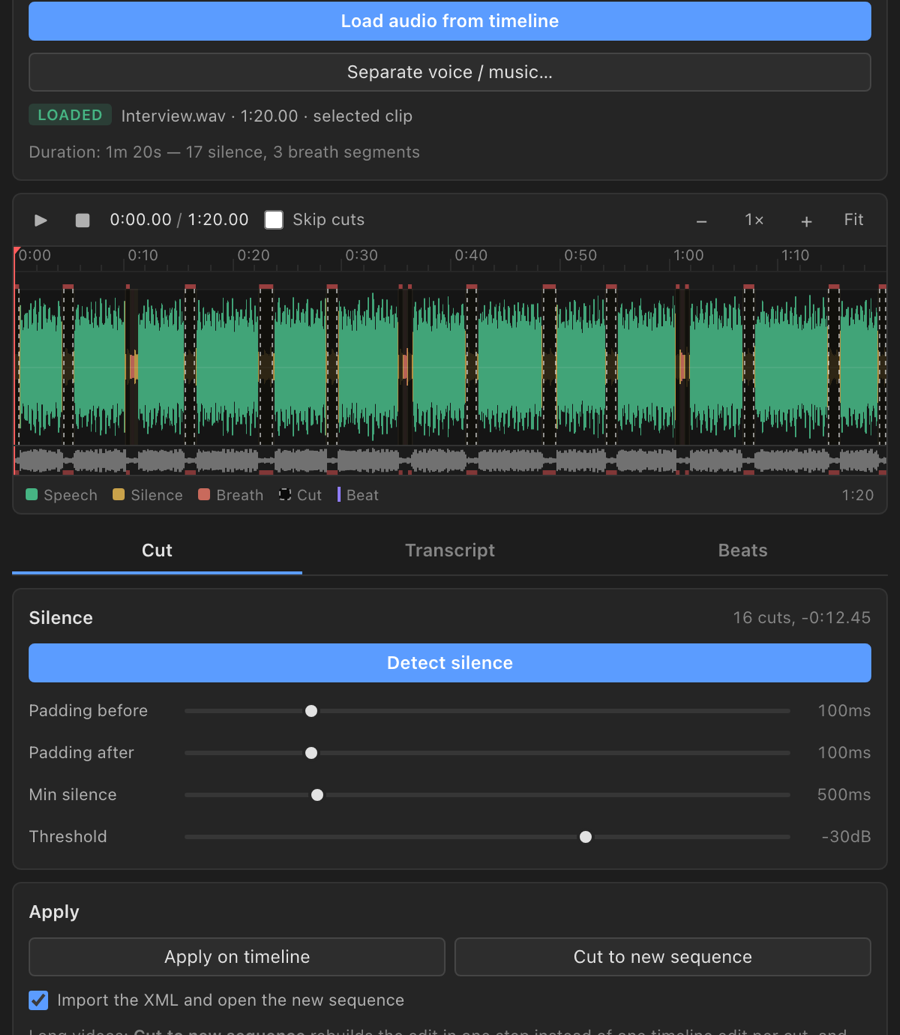
Task: Zoom in the waveform with plus icon
Action: pos(806,221)
